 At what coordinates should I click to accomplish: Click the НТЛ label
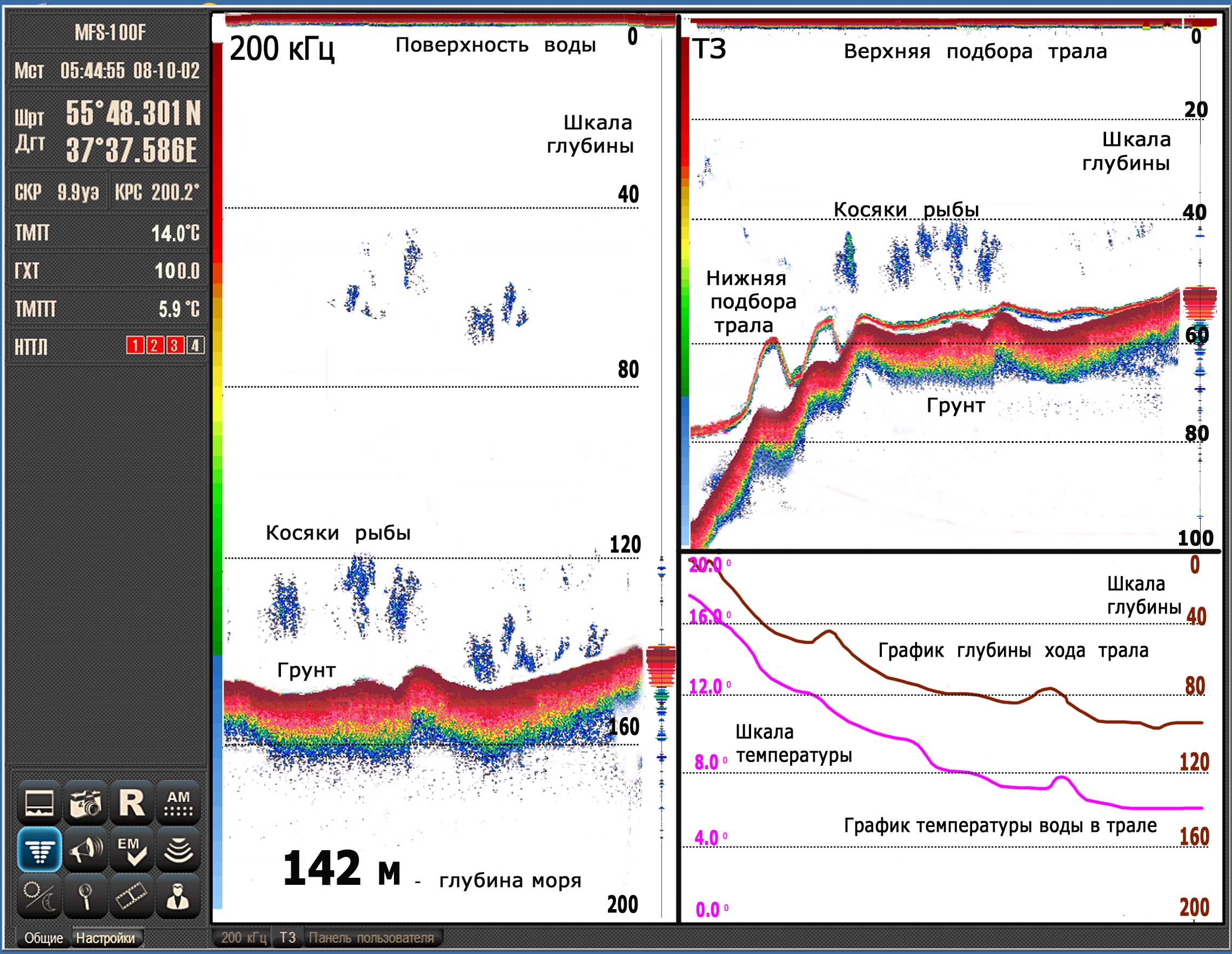(31, 347)
